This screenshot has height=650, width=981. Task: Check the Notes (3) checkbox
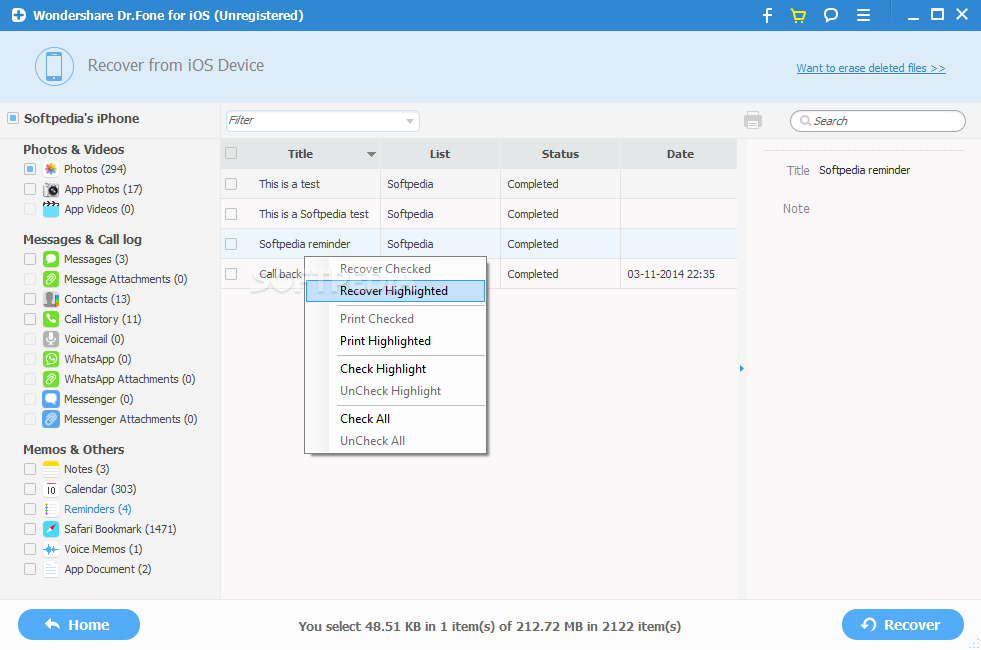coord(30,469)
